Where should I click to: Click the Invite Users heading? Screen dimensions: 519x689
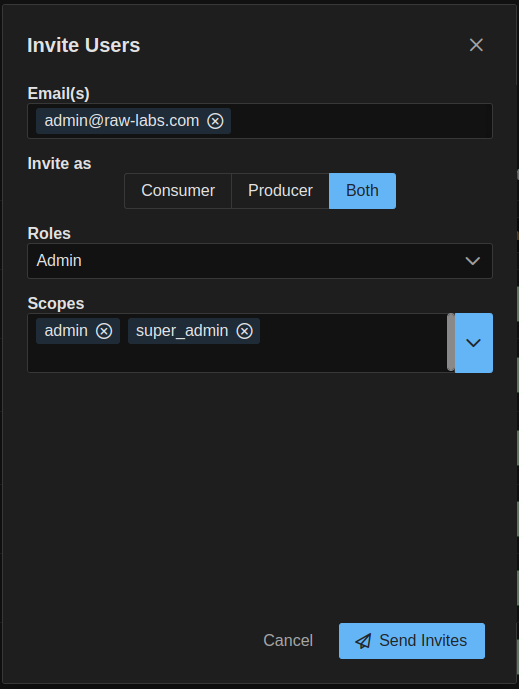click(83, 45)
